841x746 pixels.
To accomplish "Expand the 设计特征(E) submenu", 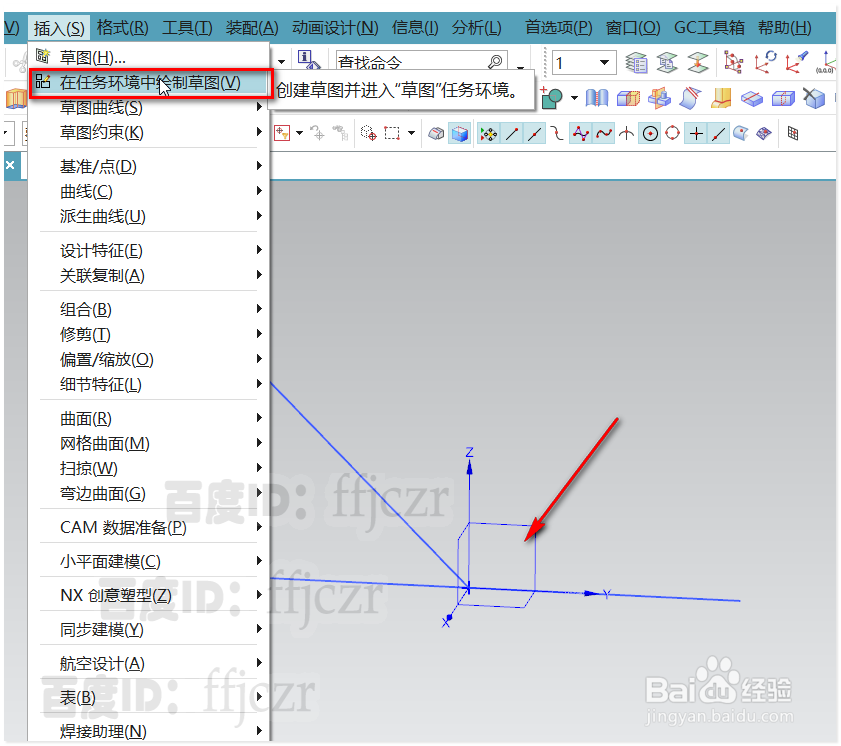I will [x=148, y=250].
